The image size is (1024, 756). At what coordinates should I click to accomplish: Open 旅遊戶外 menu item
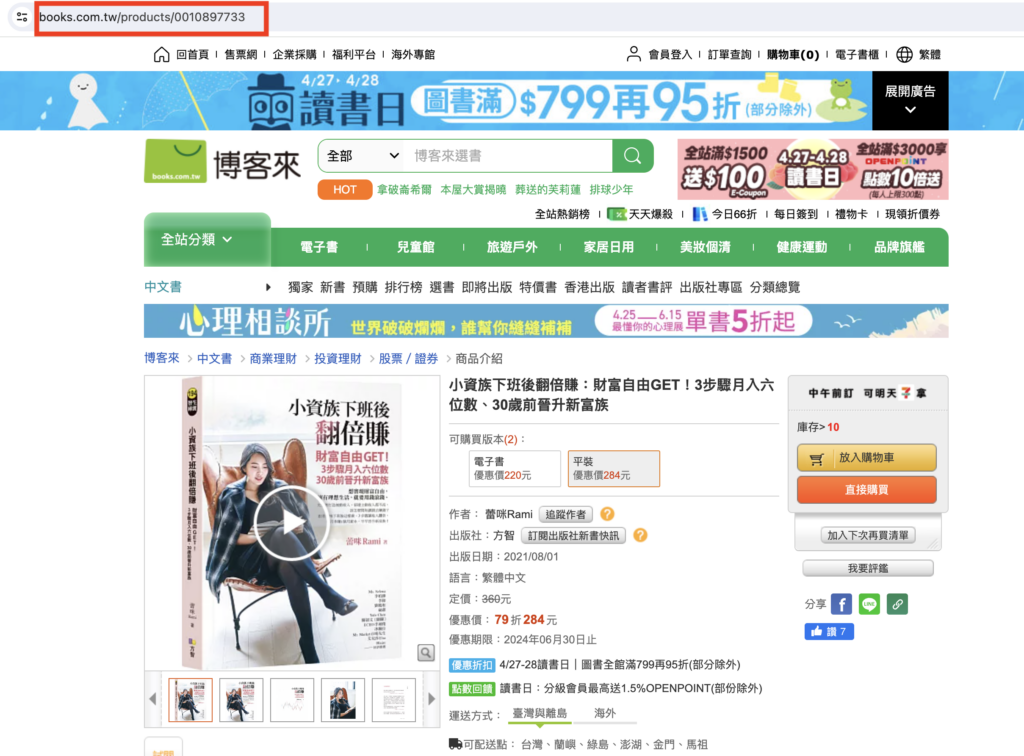coord(512,247)
